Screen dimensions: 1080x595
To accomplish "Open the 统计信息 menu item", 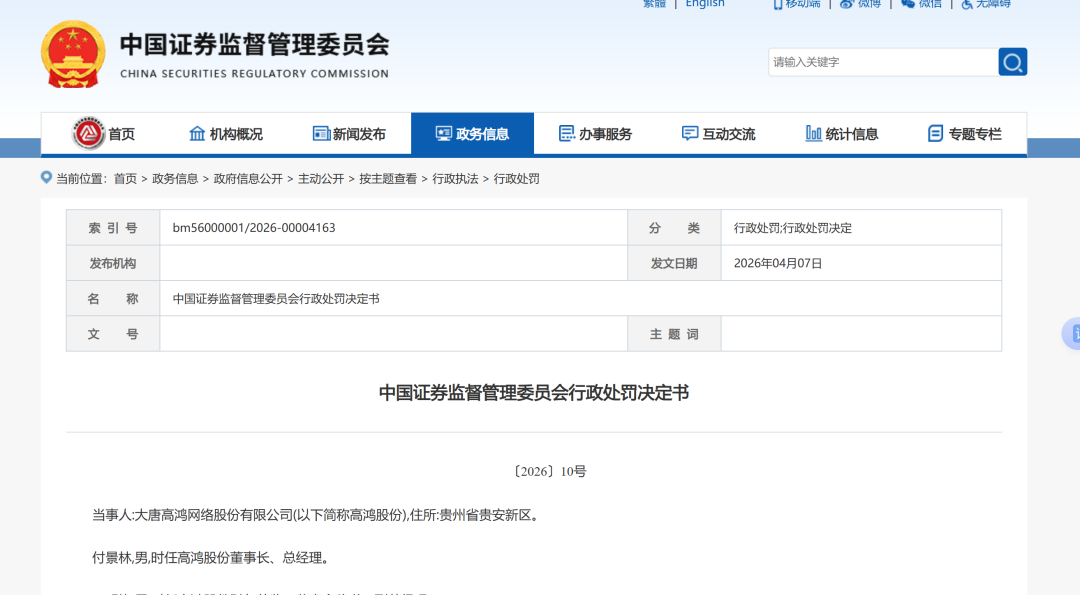I will [842, 134].
